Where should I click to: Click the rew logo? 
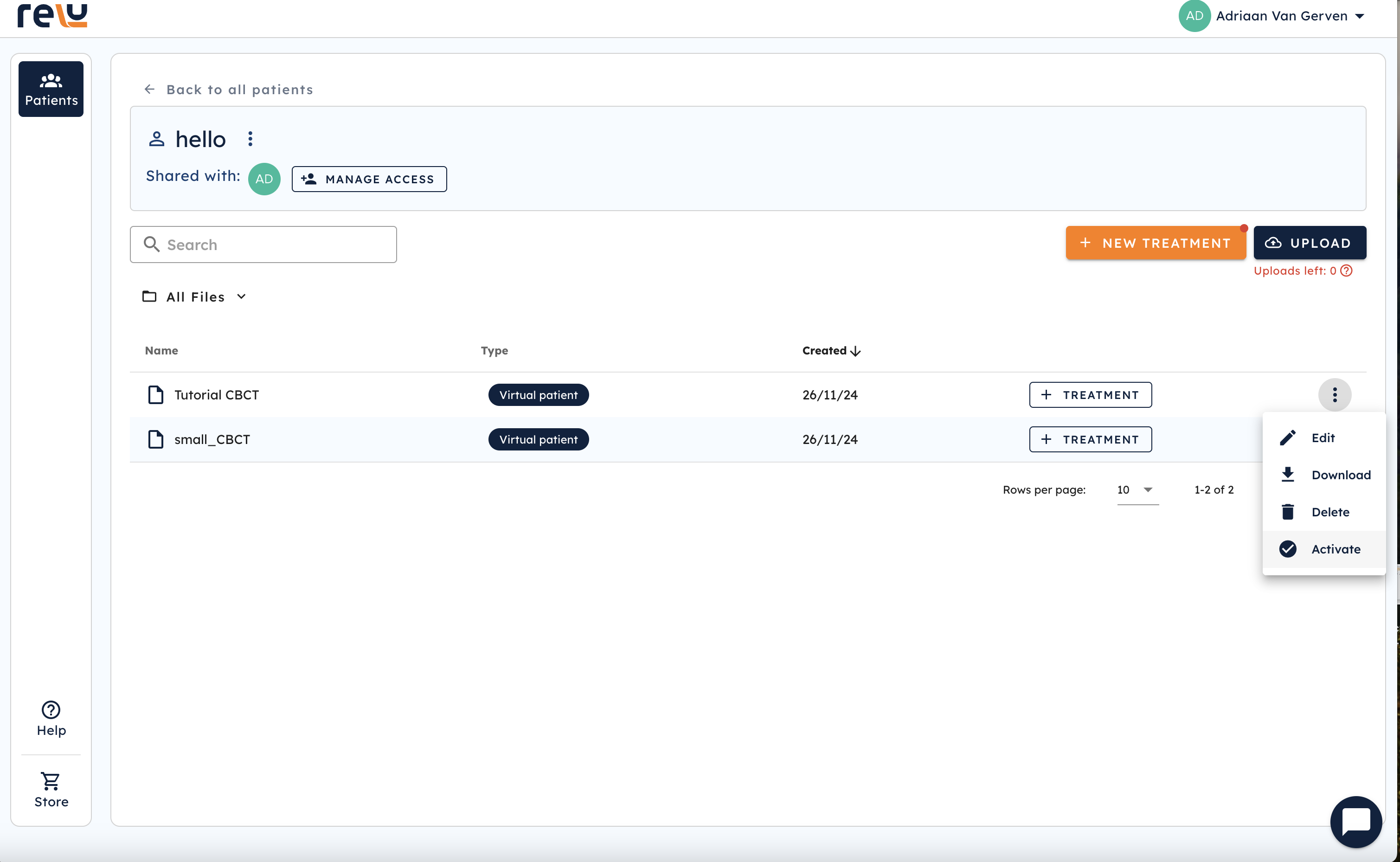pyautogui.click(x=52, y=15)
